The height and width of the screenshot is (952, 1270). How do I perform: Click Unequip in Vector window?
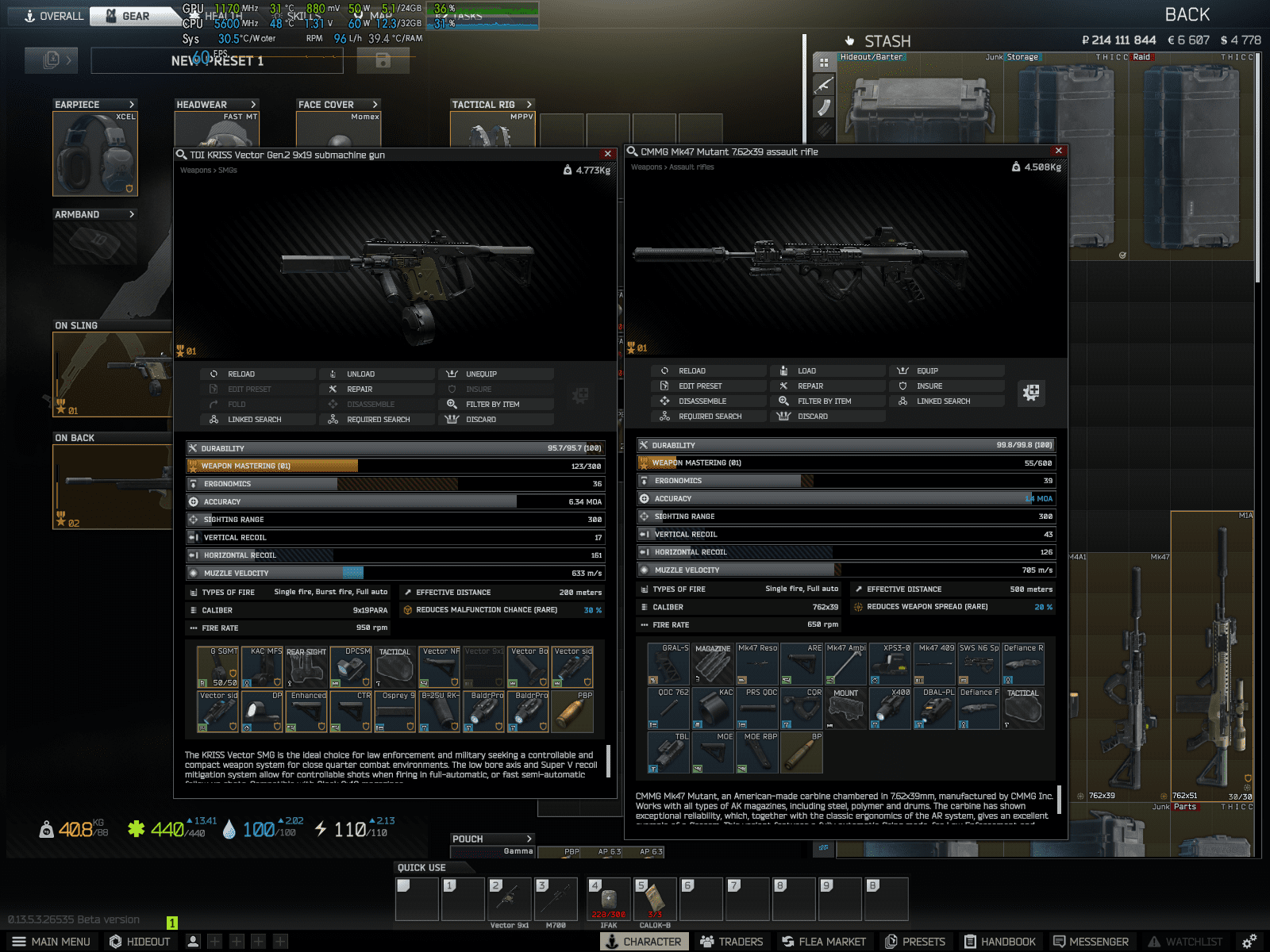pyautogui.click(x=496, y=374)
